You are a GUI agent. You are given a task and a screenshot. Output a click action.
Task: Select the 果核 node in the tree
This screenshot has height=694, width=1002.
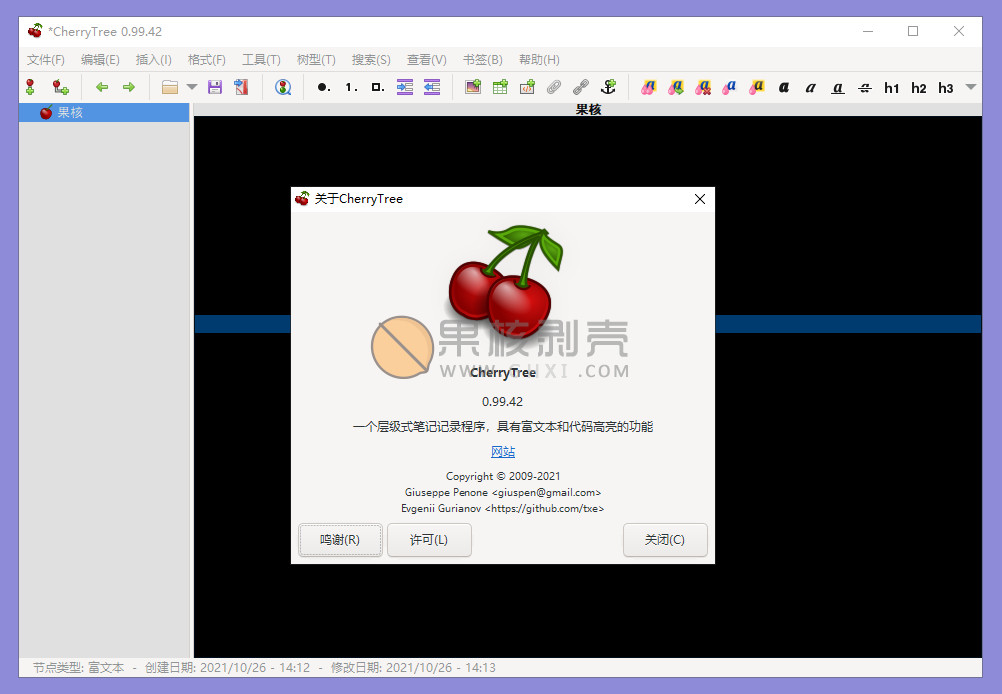[x=70, y=113]
